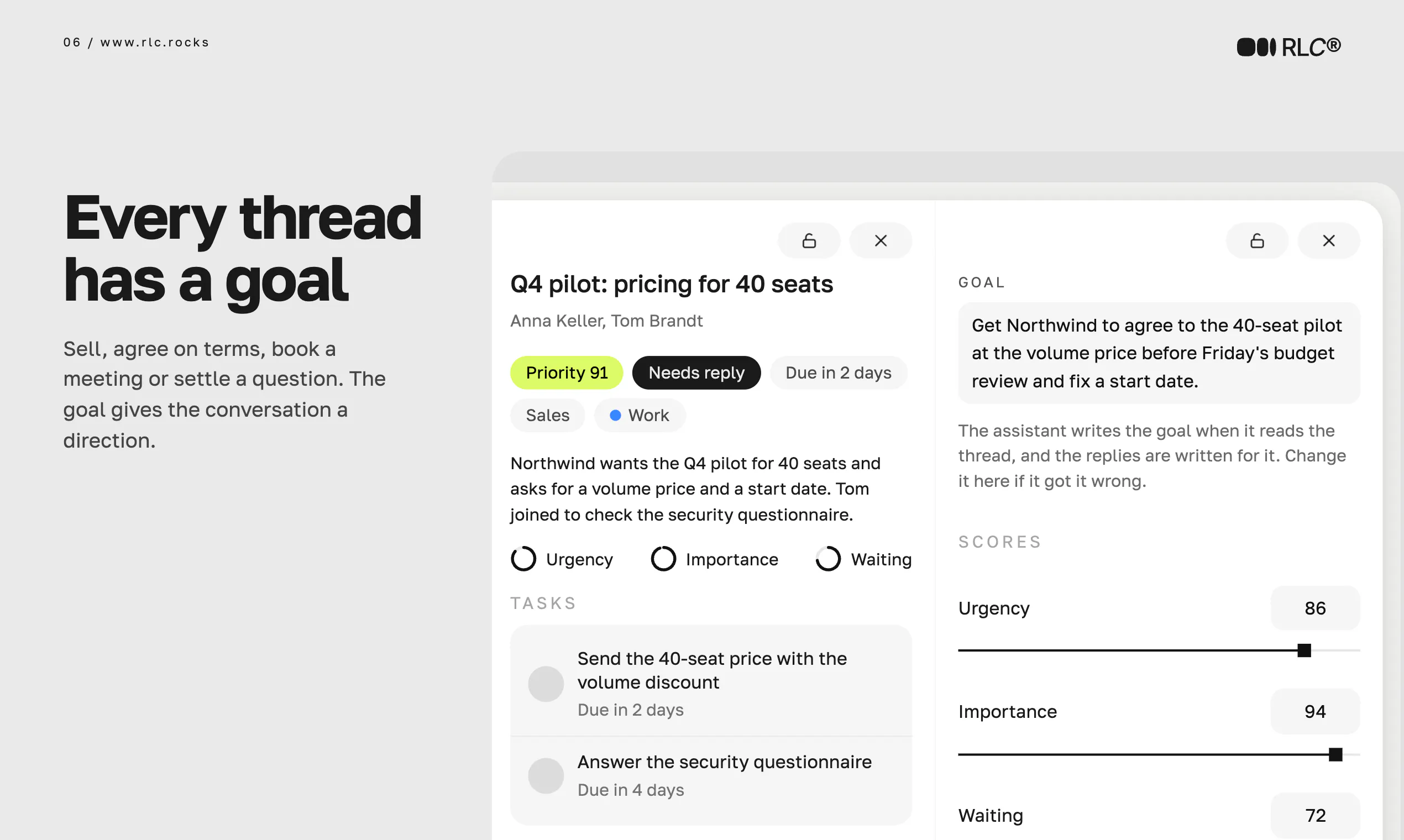Click the Needs reply badge
The width and height of the screenshot is (1404, 840).
click(696, 372)
